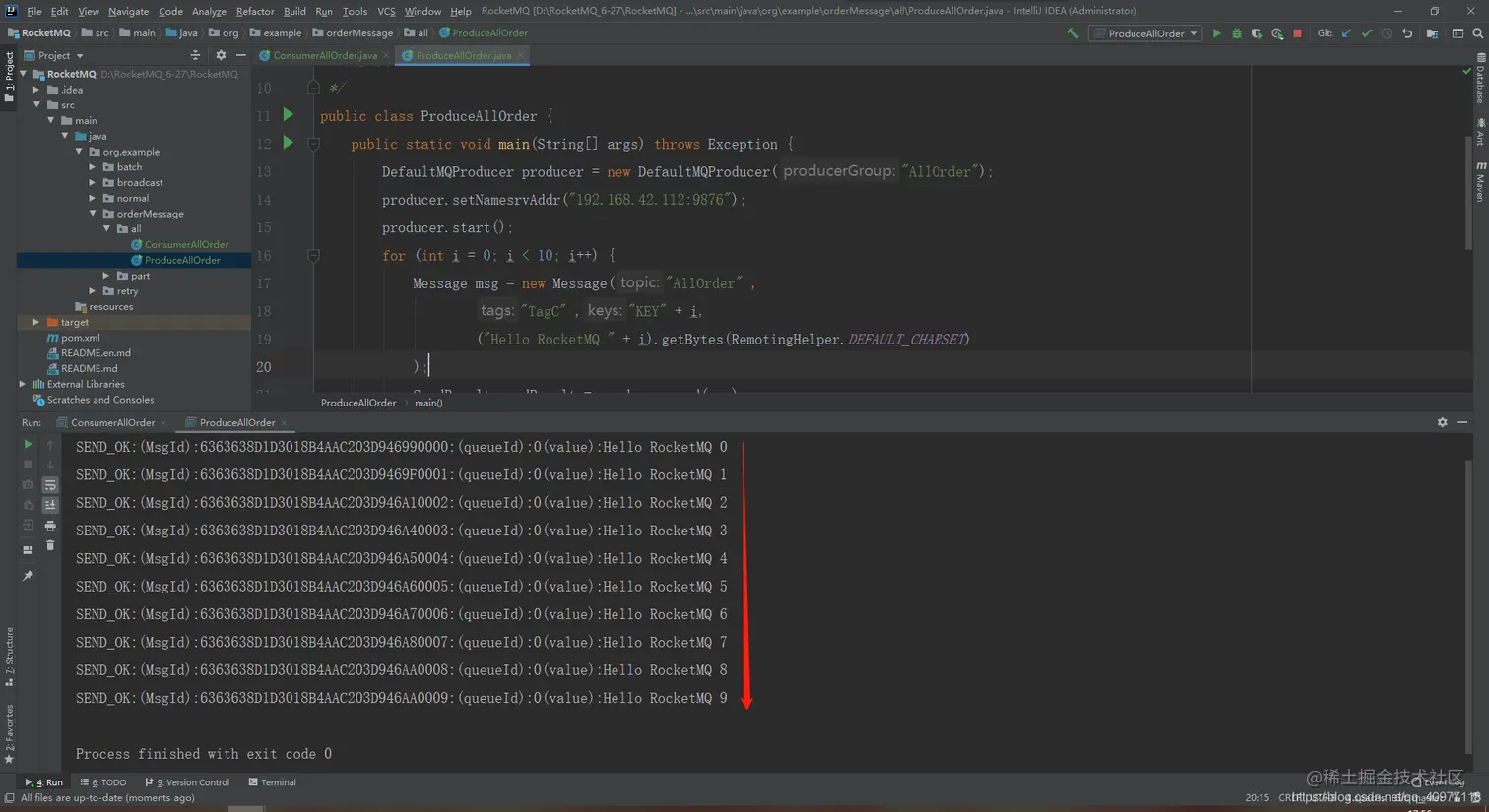Commit changes with the Git green checkmark
This screenshot has width=1489, height=812.
(x=1367, y=33)
